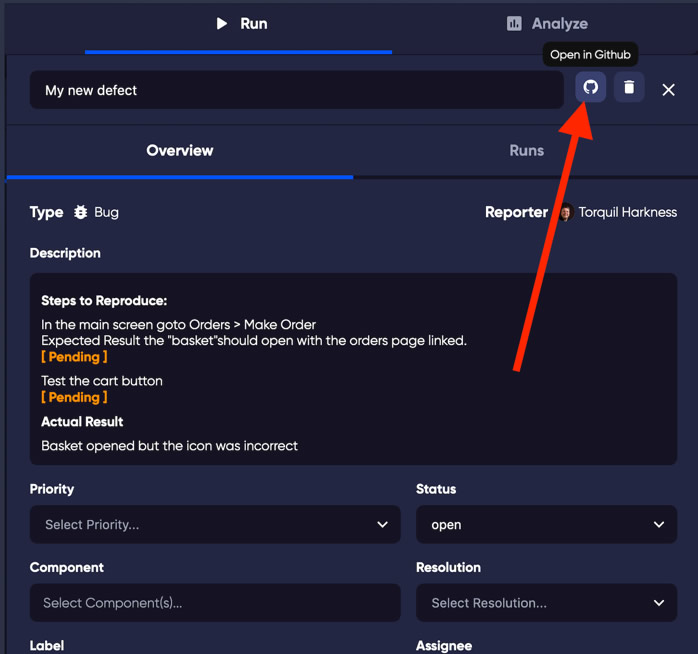Open the Select Priority dropdown

click(x=215, y=524)
